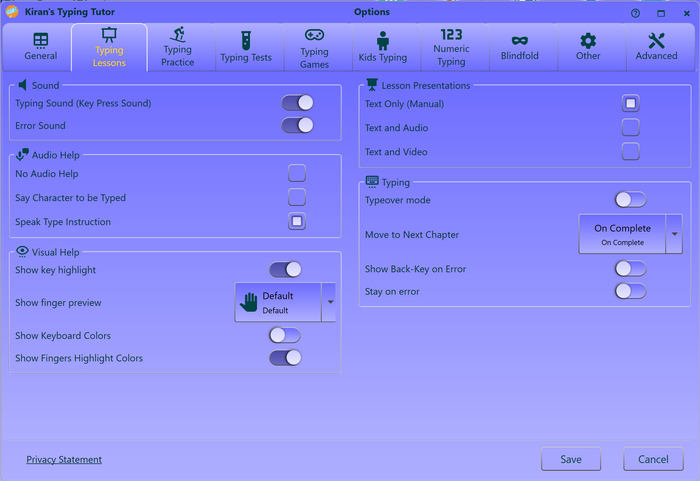Enable Show Back-Key on Error toggle
The height and width of the screenshot is (481, 700).
[630, 268]
